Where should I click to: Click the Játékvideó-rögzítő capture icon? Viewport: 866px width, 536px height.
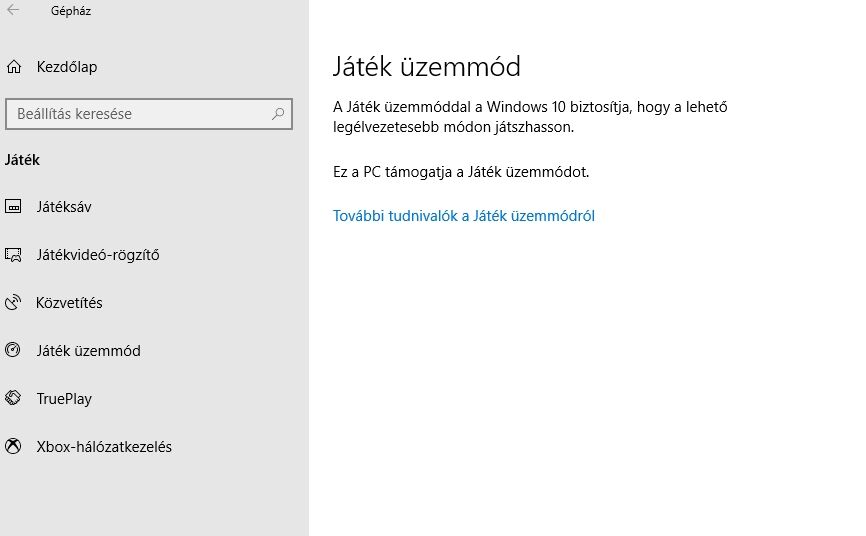point(14,255)
